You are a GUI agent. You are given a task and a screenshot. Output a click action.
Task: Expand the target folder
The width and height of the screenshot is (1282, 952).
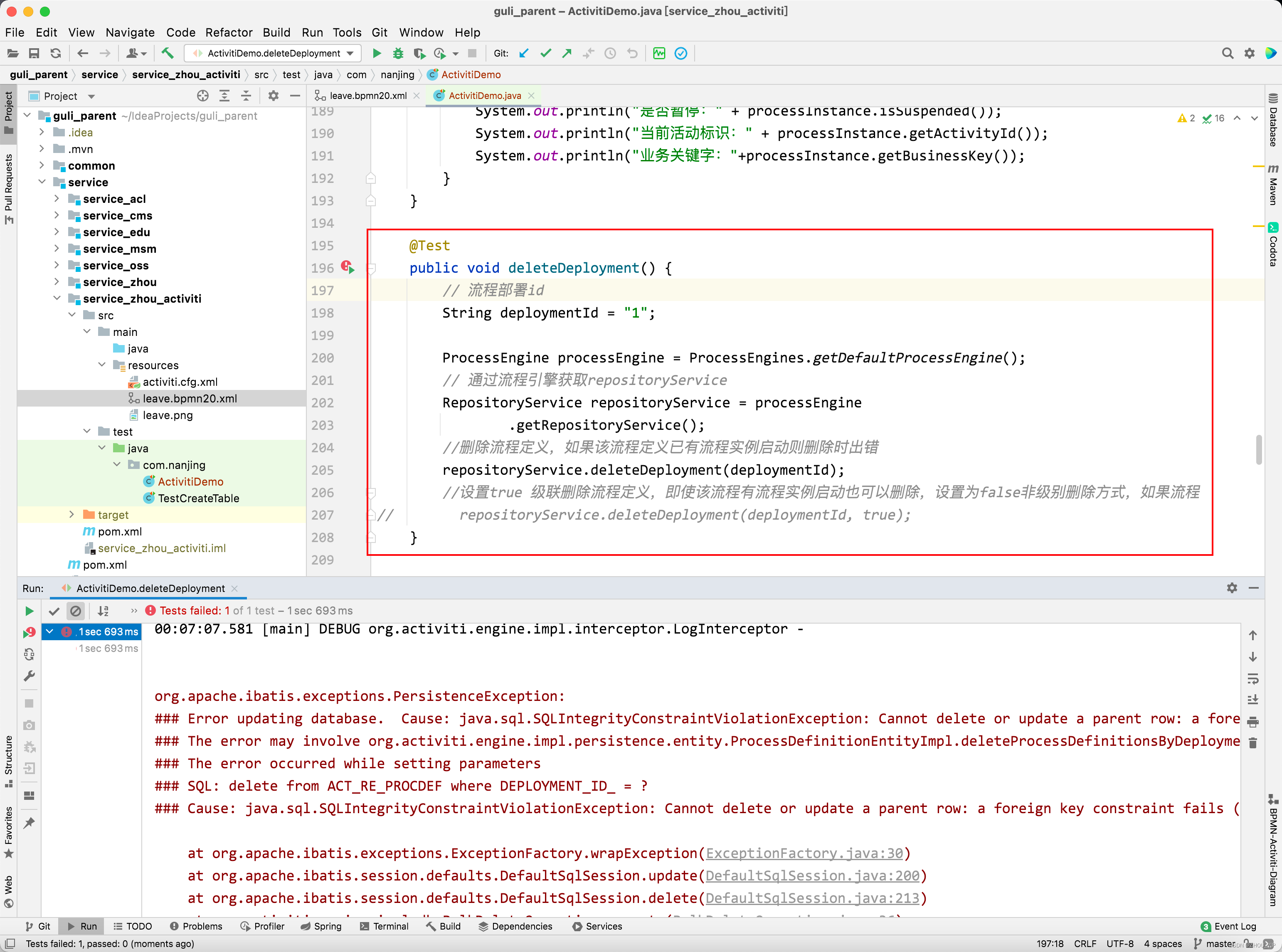71,515
